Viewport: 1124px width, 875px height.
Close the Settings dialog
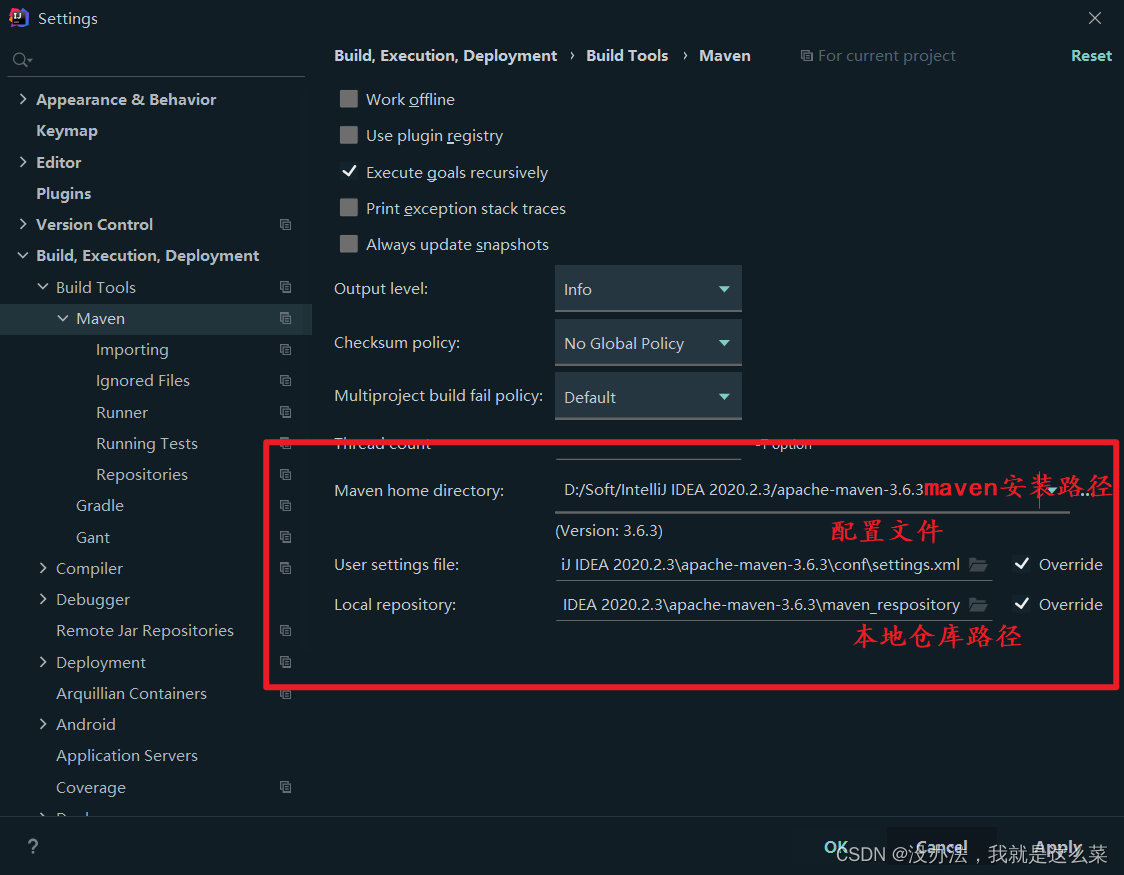tap(1095, 18)
